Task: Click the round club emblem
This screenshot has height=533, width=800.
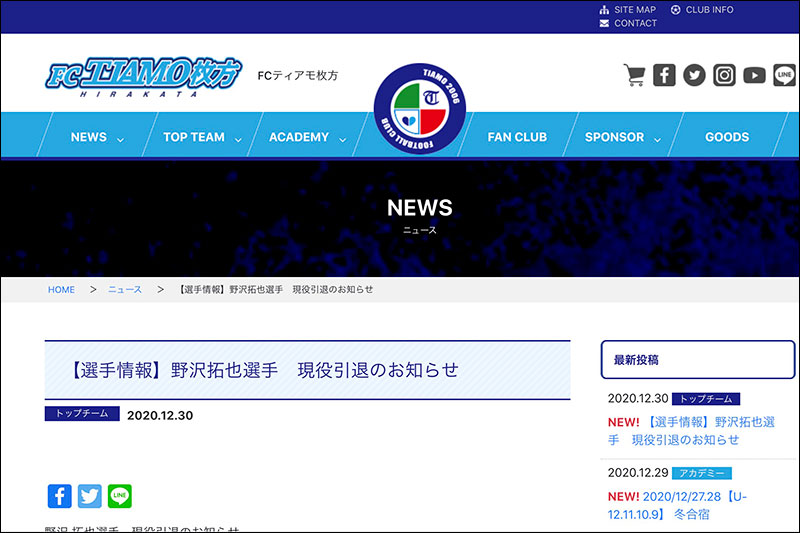Action: tap(419, 108)
